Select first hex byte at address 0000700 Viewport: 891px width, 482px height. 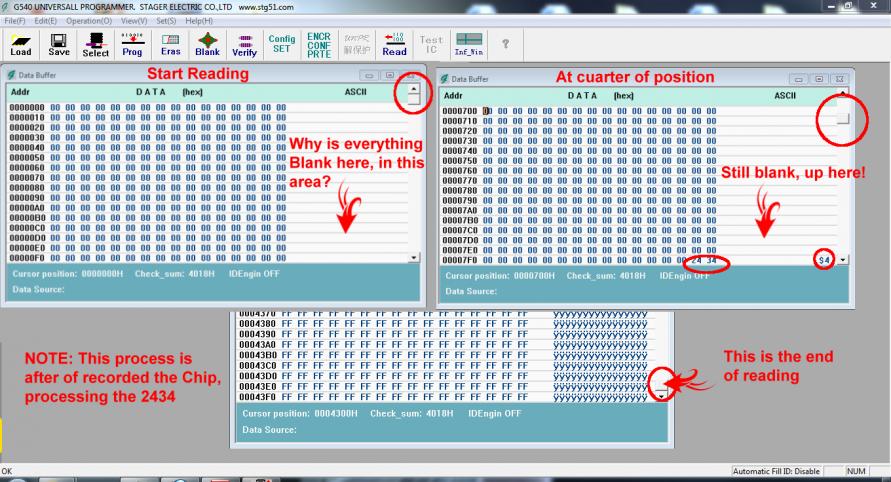pyautogui.click(x=487, y=109)
